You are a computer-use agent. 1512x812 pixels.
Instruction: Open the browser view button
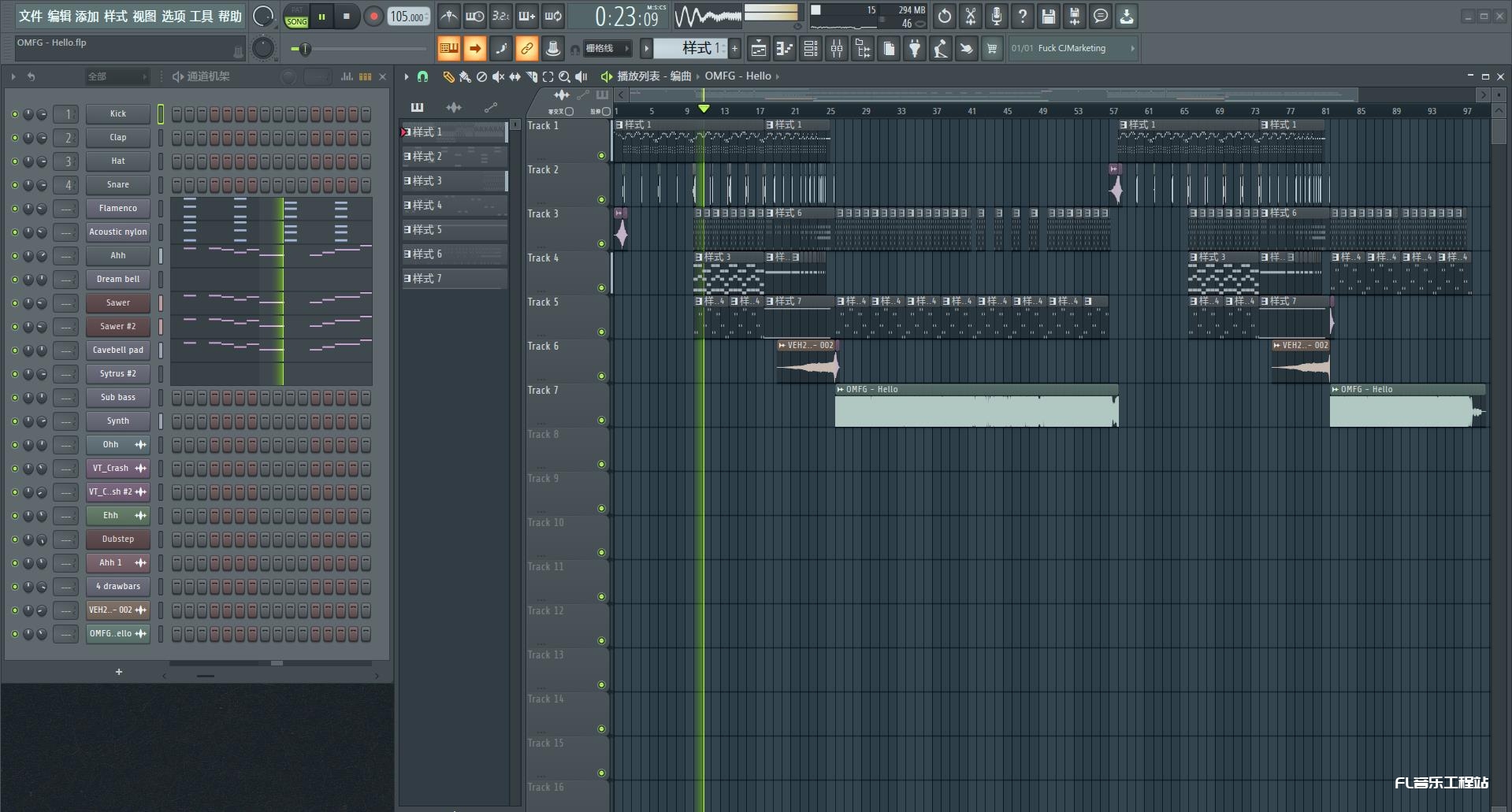863,49
